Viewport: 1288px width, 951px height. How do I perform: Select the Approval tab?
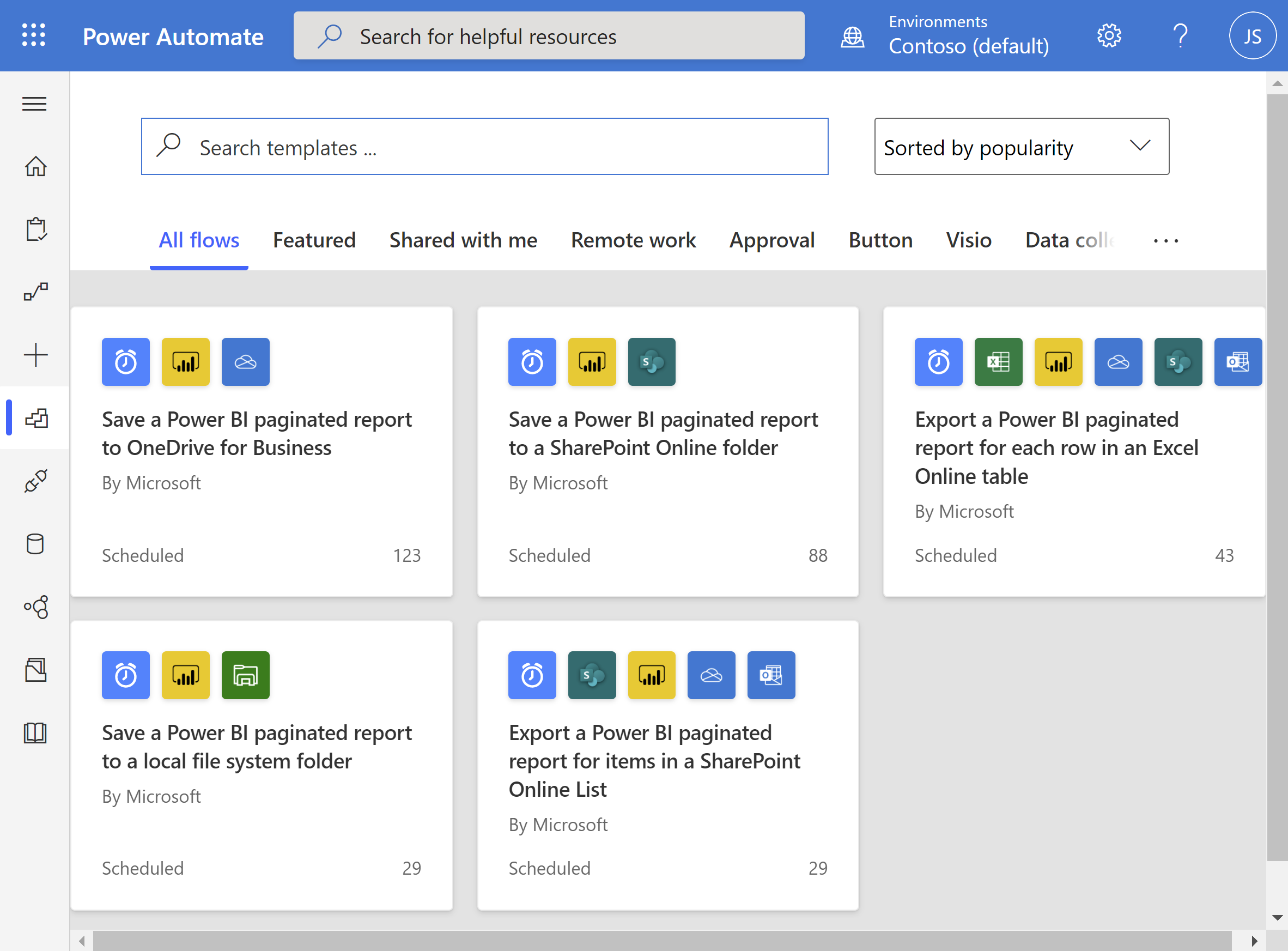click(771, 238)
